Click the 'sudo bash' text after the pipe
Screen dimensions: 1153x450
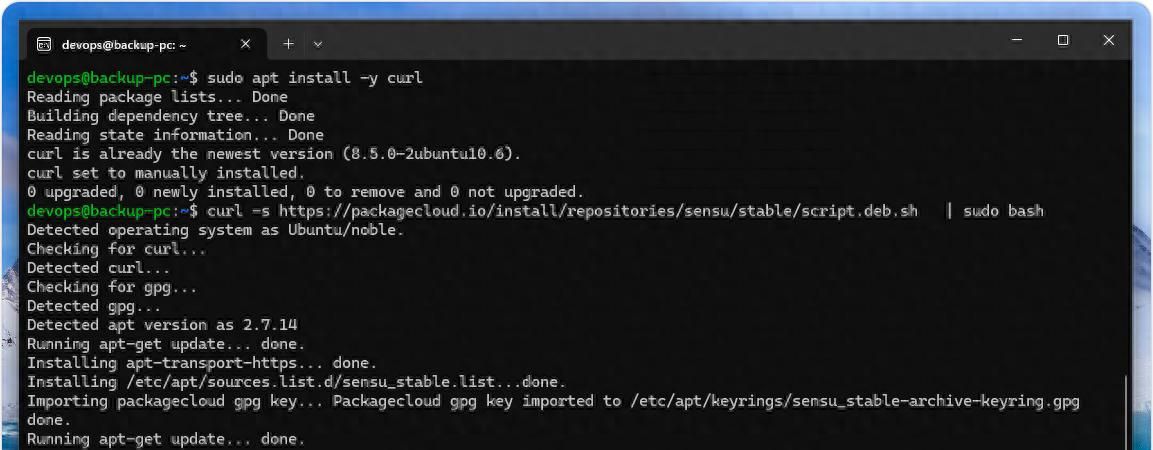pos(1003,211)
